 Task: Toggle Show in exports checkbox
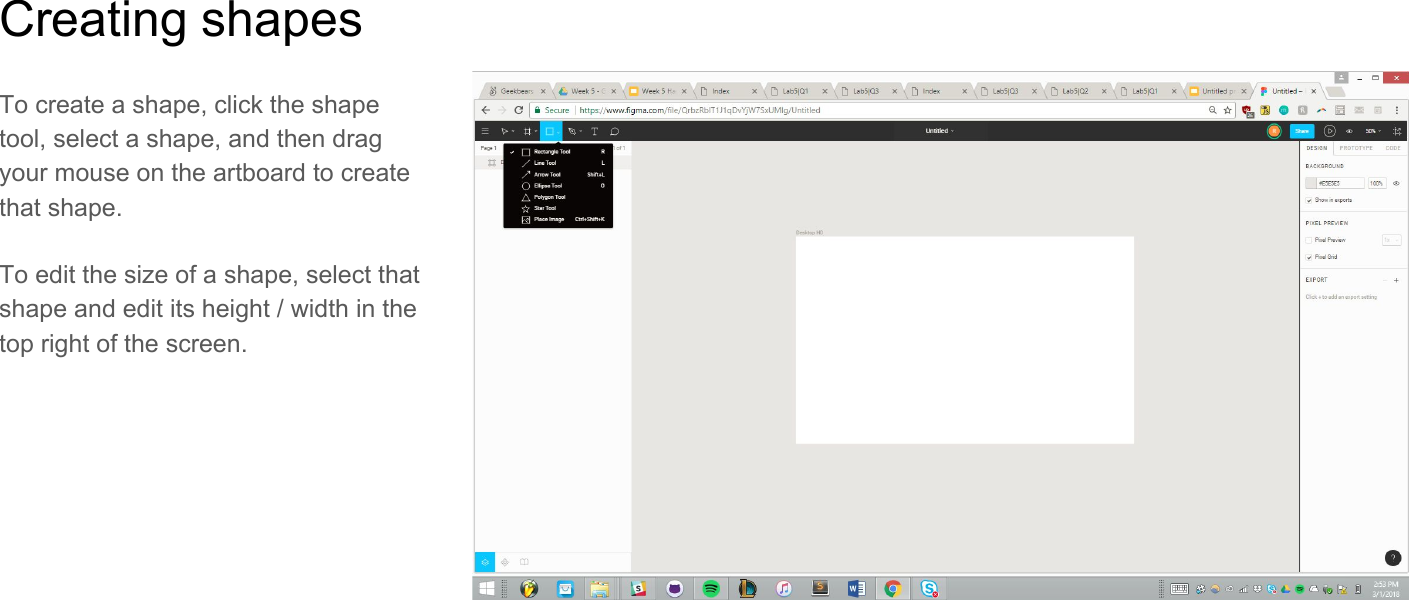1309,200
